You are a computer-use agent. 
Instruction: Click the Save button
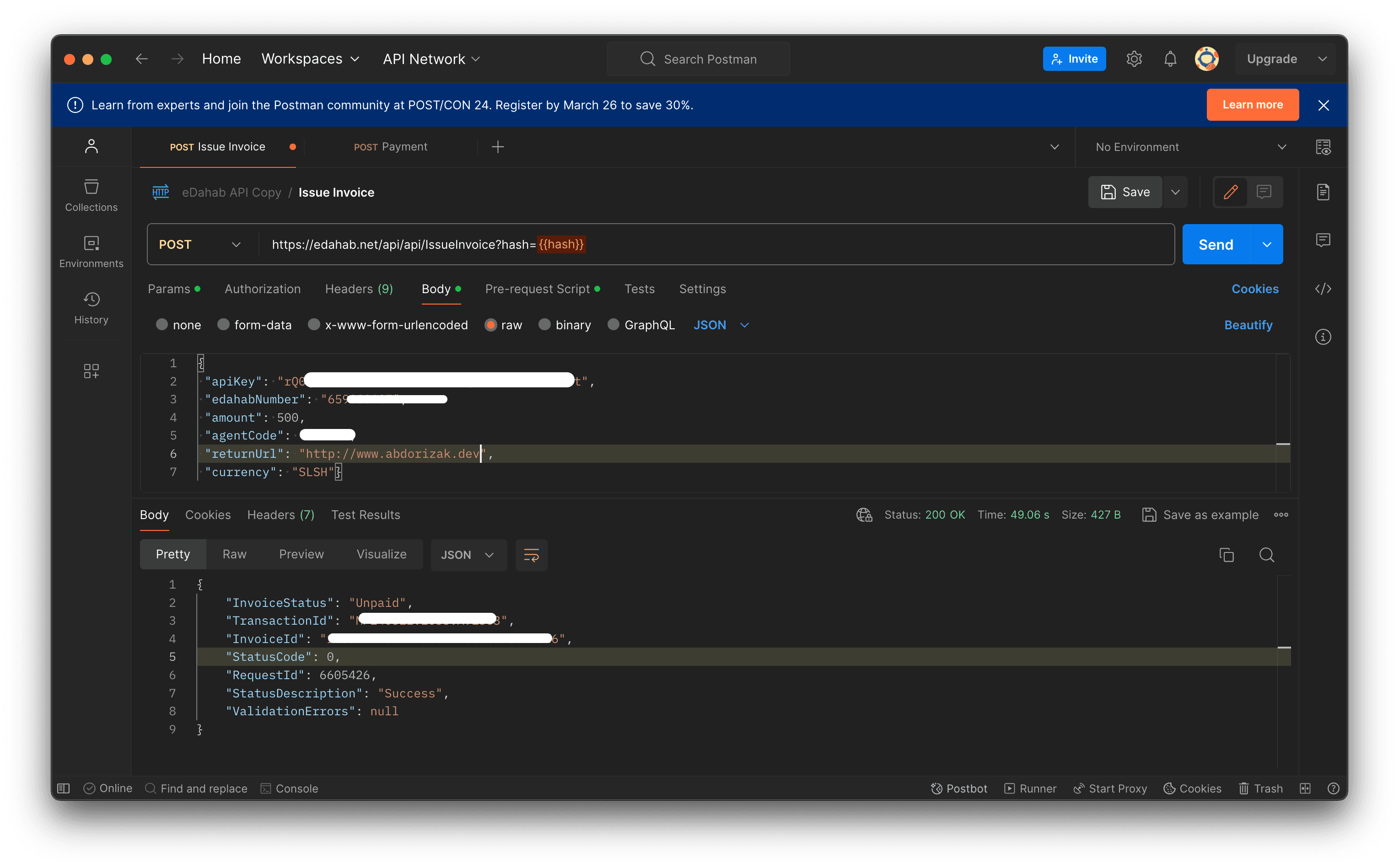(1125, 192)
